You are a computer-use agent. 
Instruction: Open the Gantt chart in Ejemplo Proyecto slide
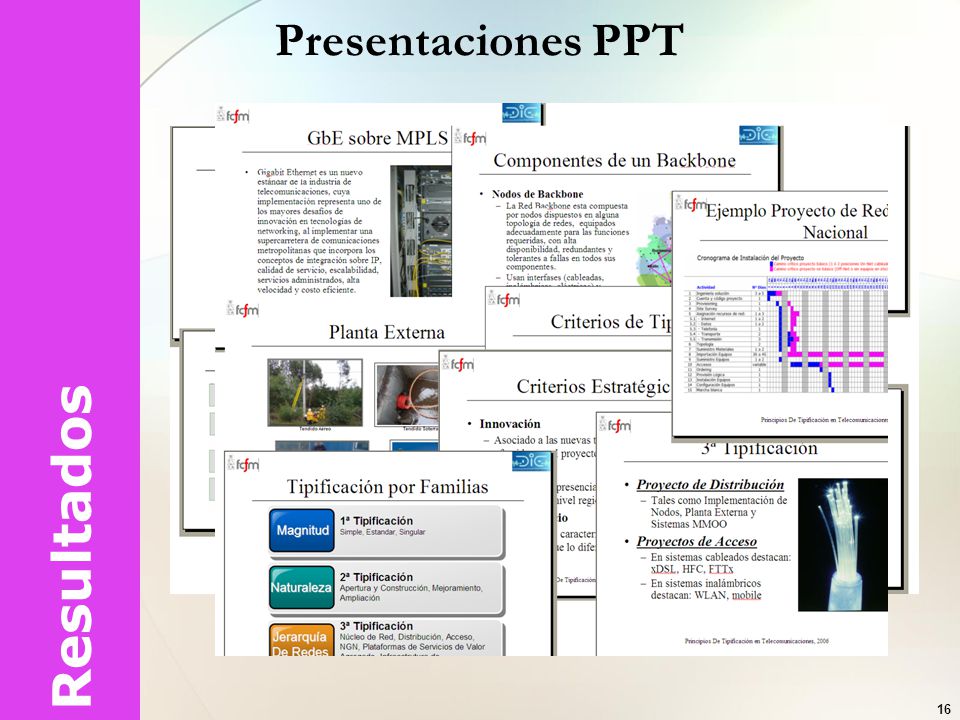point(786,336)
